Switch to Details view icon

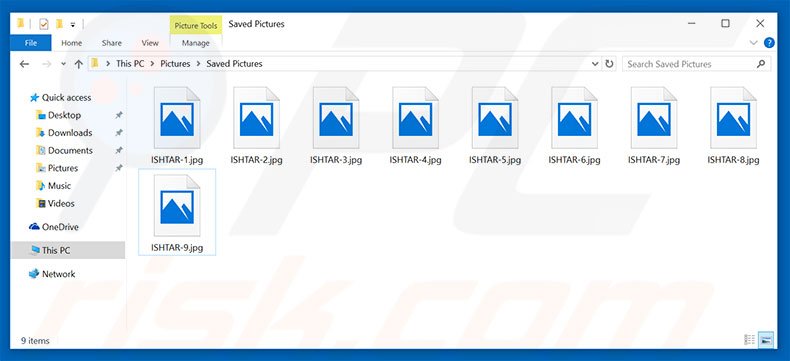(749, 340)
